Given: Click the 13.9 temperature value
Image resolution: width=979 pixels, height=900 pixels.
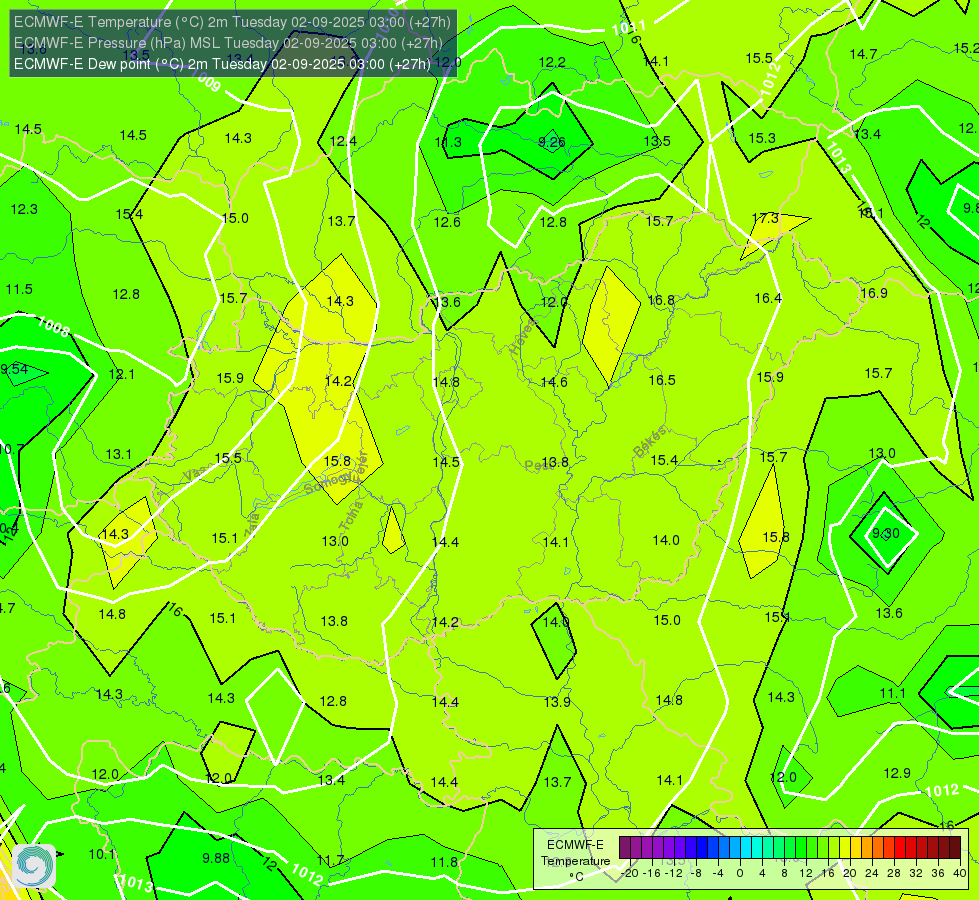Looking at the screenshot, I should (x=557, y=703).
